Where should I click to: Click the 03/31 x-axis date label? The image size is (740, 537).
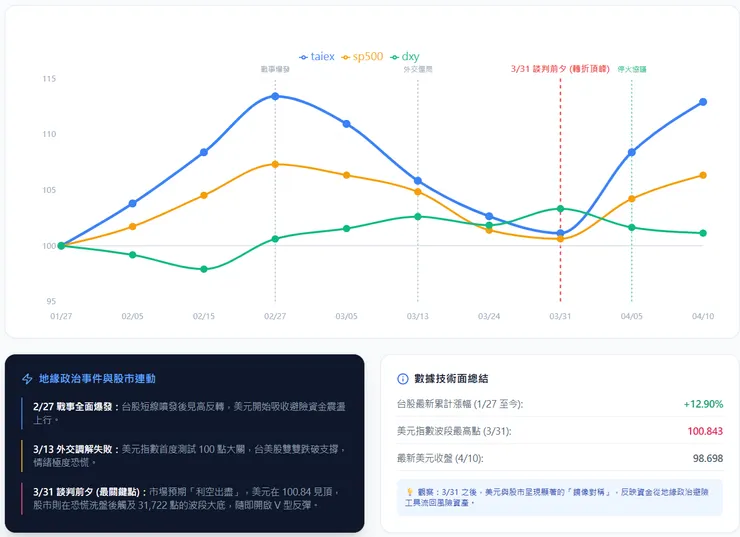pyautogui.click(x=560, y=316)
